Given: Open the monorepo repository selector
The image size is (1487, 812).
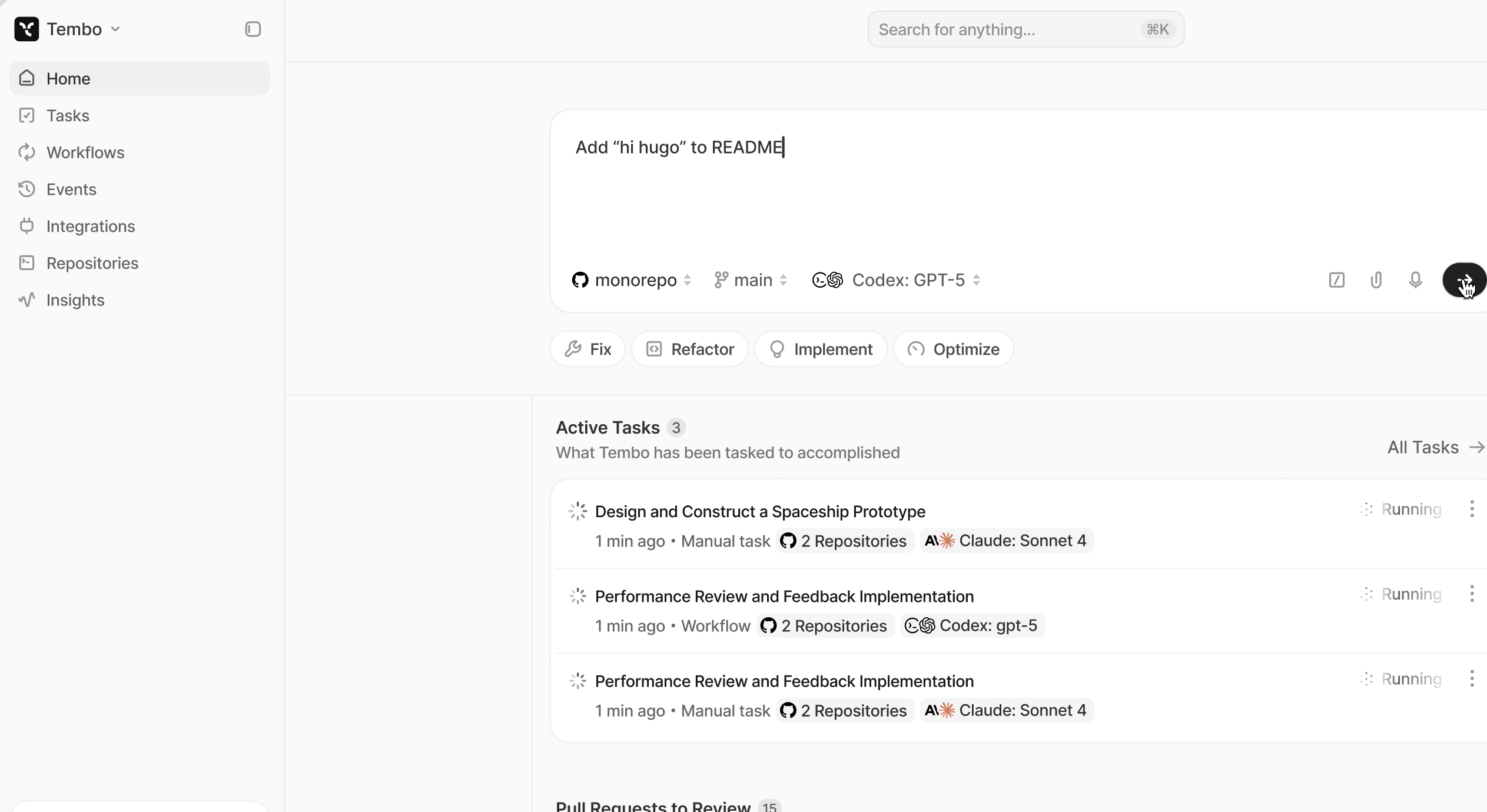Looking at the screenshot, I should (631, 280).
